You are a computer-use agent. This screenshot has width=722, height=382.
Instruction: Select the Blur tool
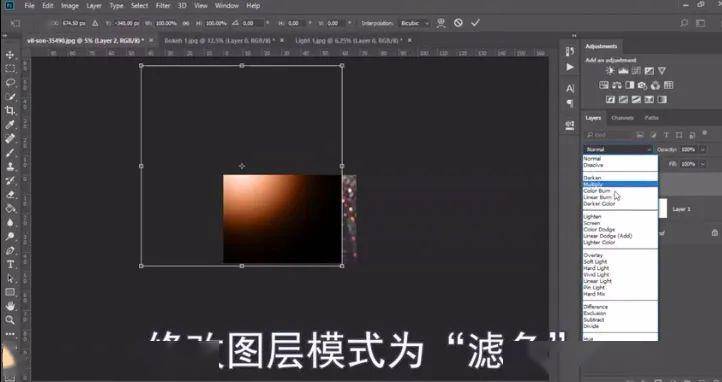pyautogui.click(x=10, y=223)
